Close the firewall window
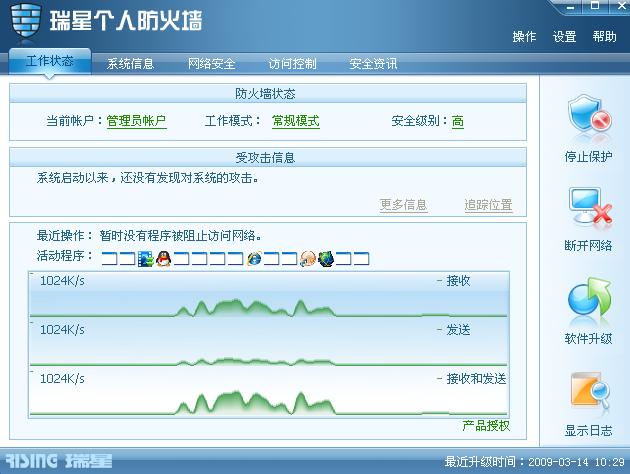This screenshot has width=630, height=474. point(621,6)
